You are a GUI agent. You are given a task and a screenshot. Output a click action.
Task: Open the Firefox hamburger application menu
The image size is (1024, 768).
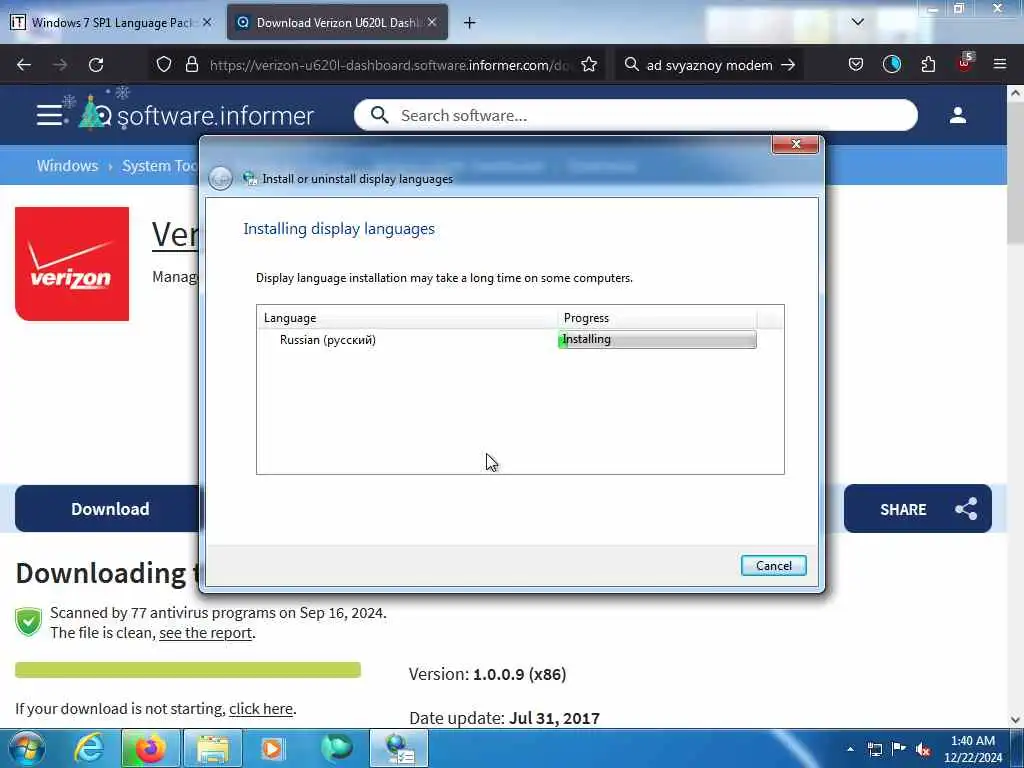pos(1000,65)
